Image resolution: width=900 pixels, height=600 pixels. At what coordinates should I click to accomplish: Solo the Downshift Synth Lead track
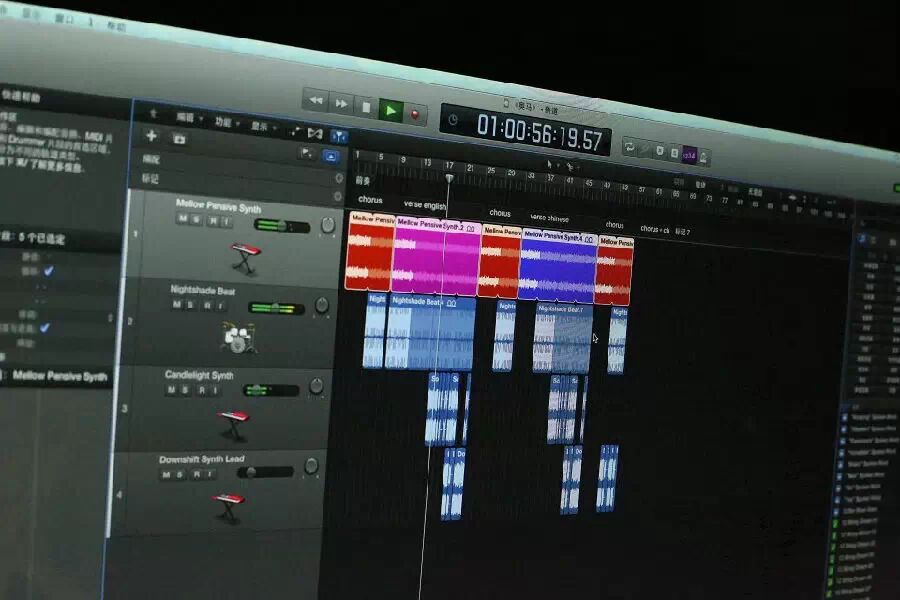pos(180,474)
